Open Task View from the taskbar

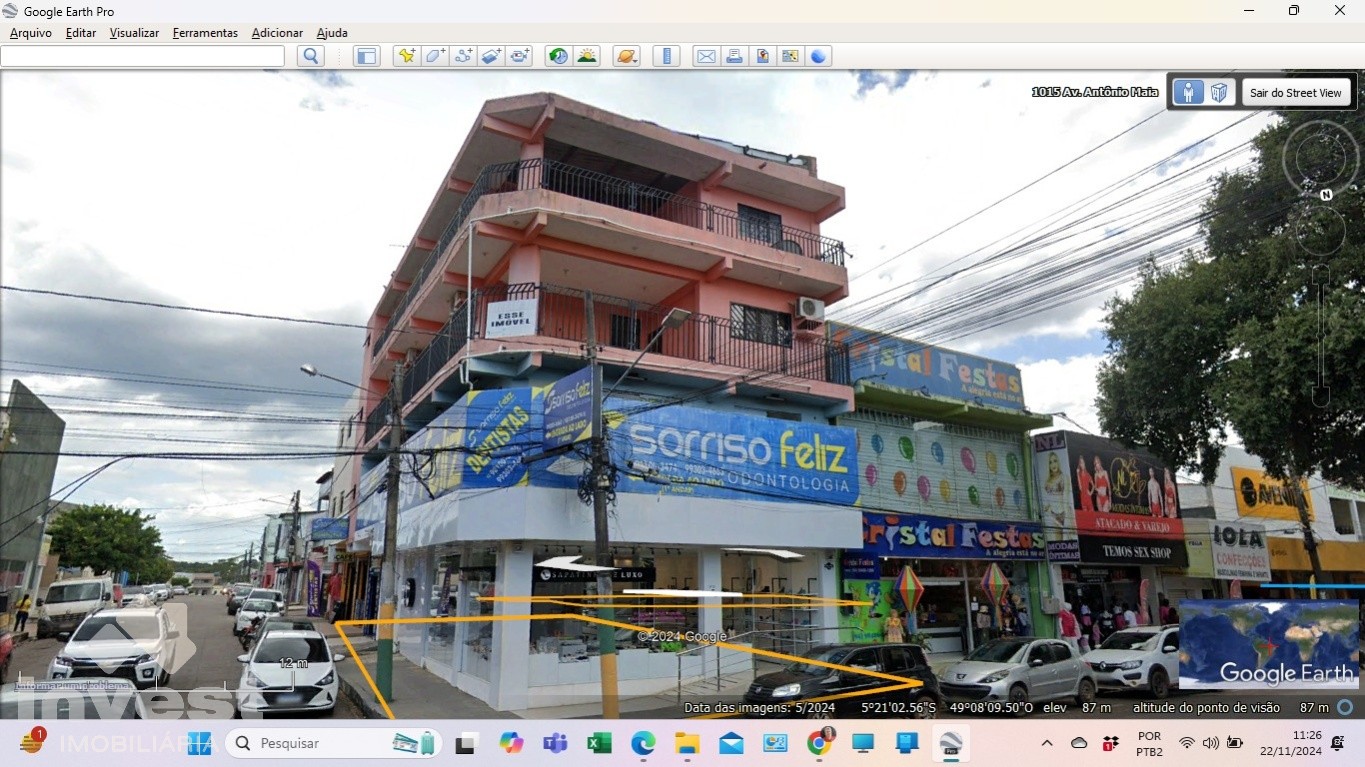pos(466,743)
